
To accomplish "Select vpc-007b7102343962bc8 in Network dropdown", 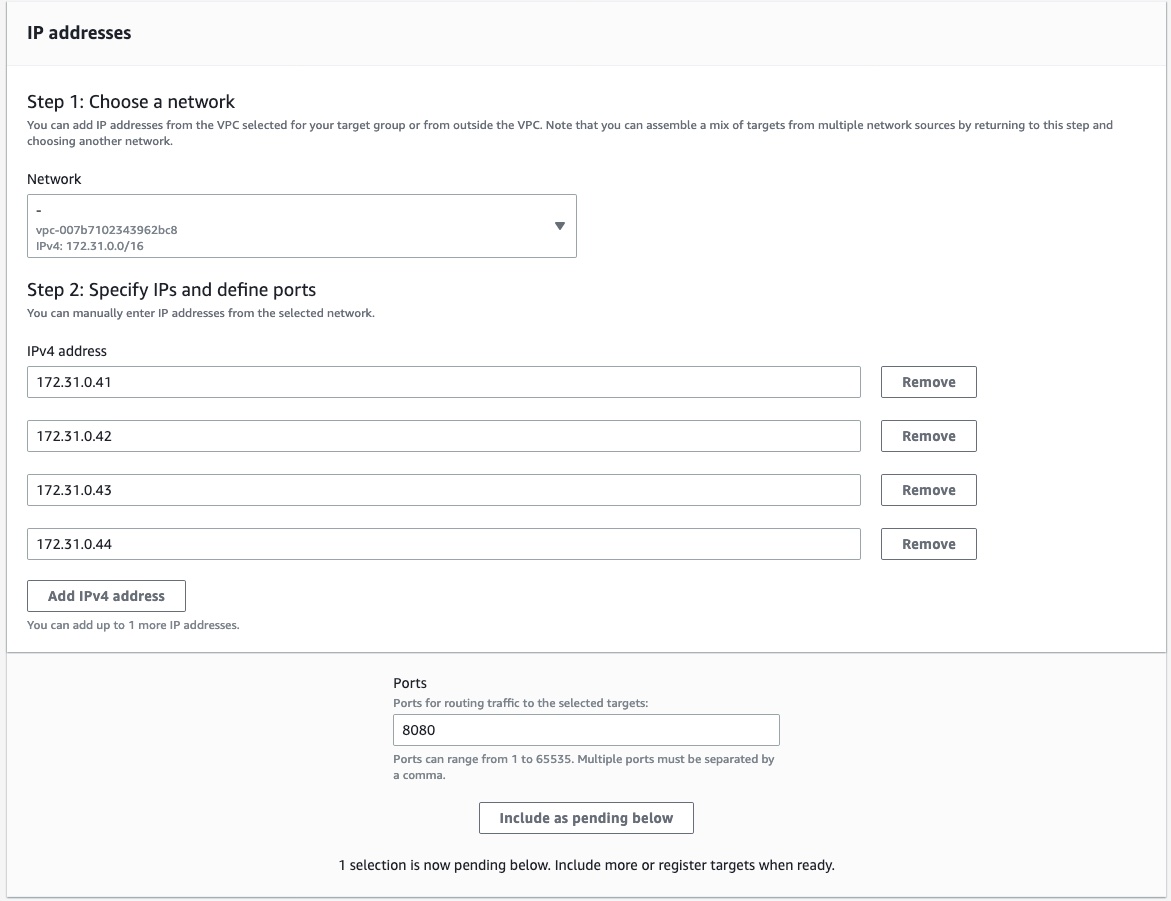I will point(300,226).
